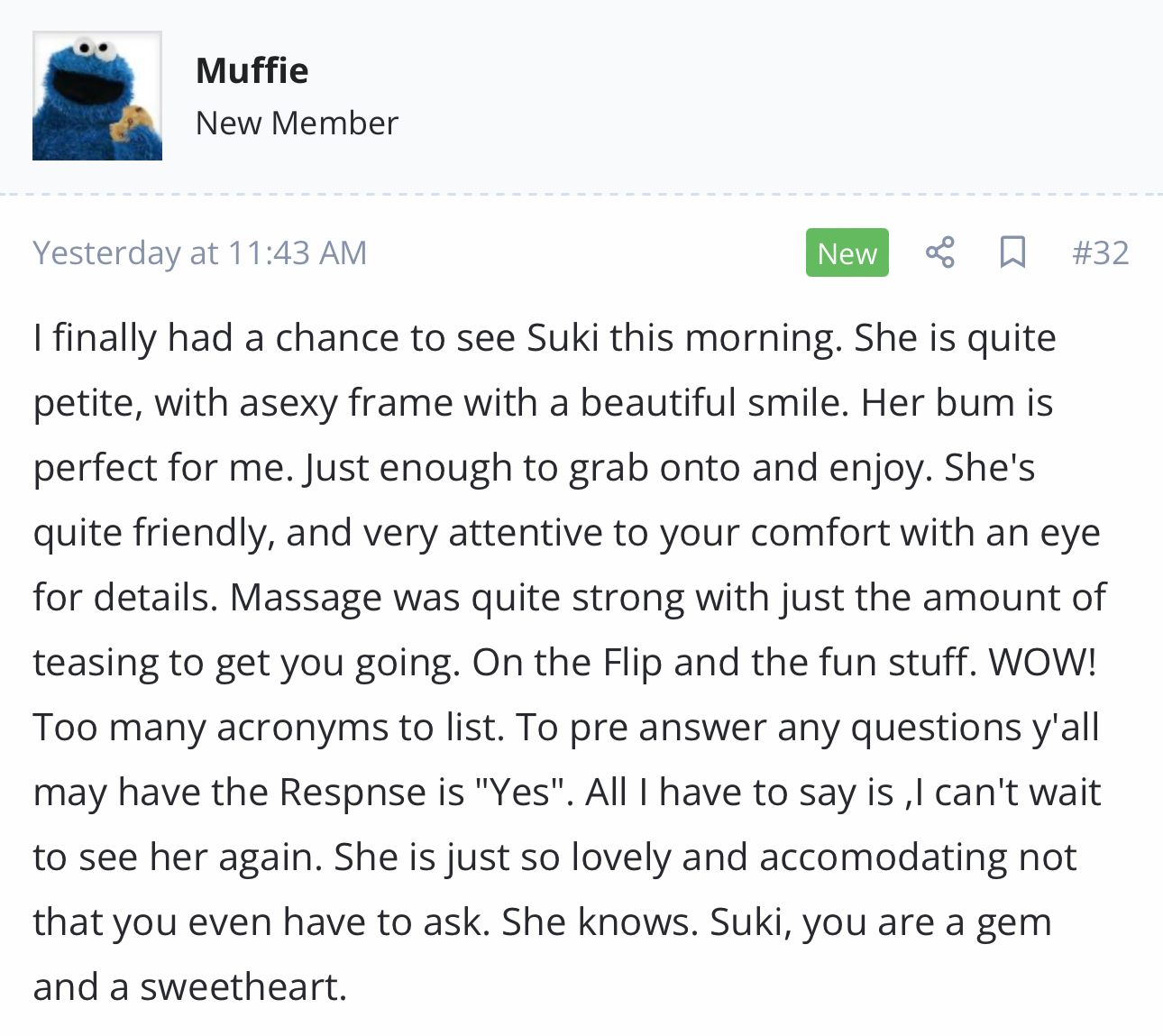
Task: Click the #32 post permalink
Action: tap(1100, 252)
